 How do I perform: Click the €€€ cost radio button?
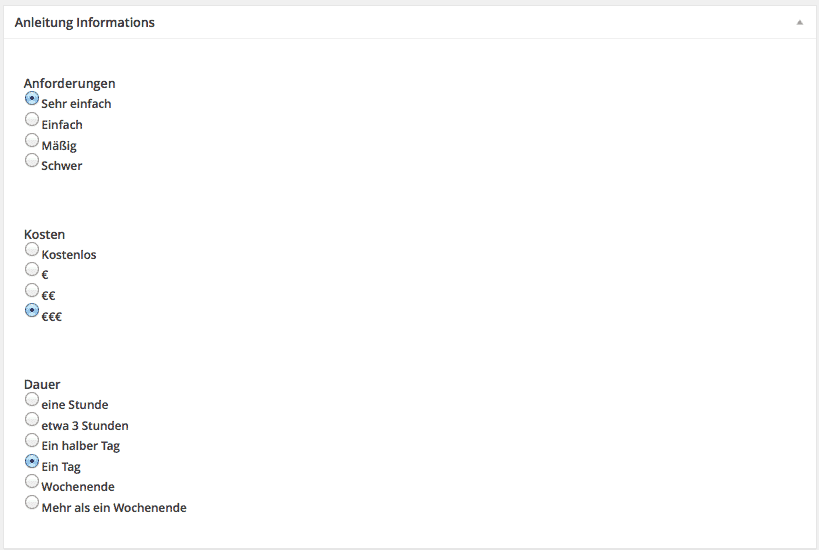click(32, 311)
